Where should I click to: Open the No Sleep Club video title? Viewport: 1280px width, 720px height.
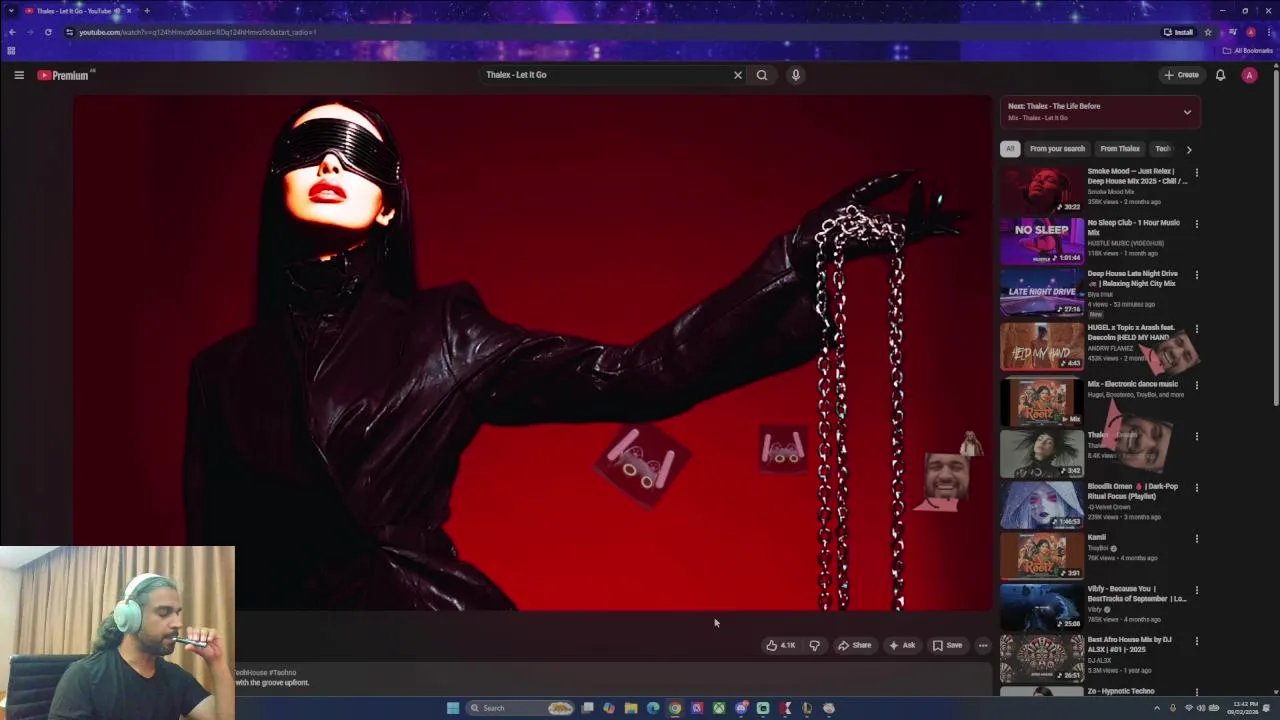coord(1133,227)
